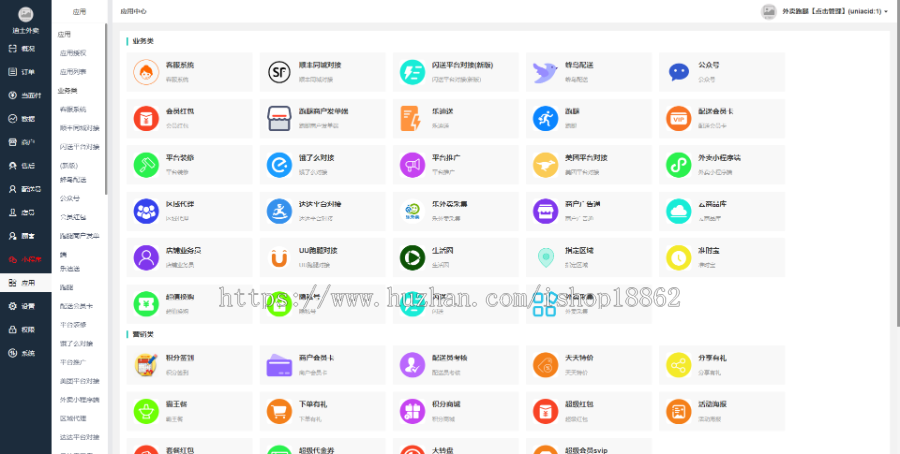Open the 准时宝 yellow clock icon

tap(679, 258)
